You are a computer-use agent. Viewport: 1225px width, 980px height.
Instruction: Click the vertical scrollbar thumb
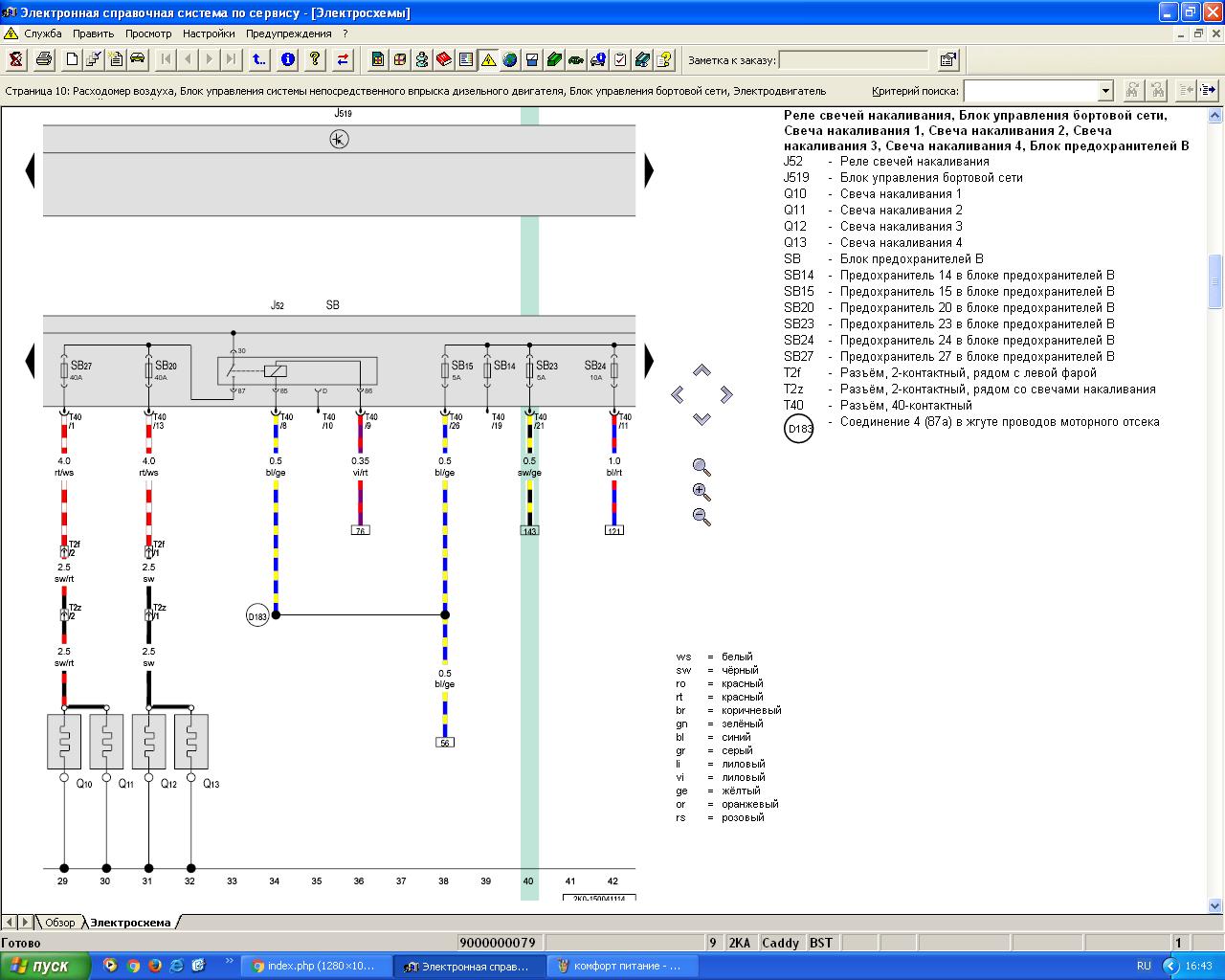coord(1215,281)
